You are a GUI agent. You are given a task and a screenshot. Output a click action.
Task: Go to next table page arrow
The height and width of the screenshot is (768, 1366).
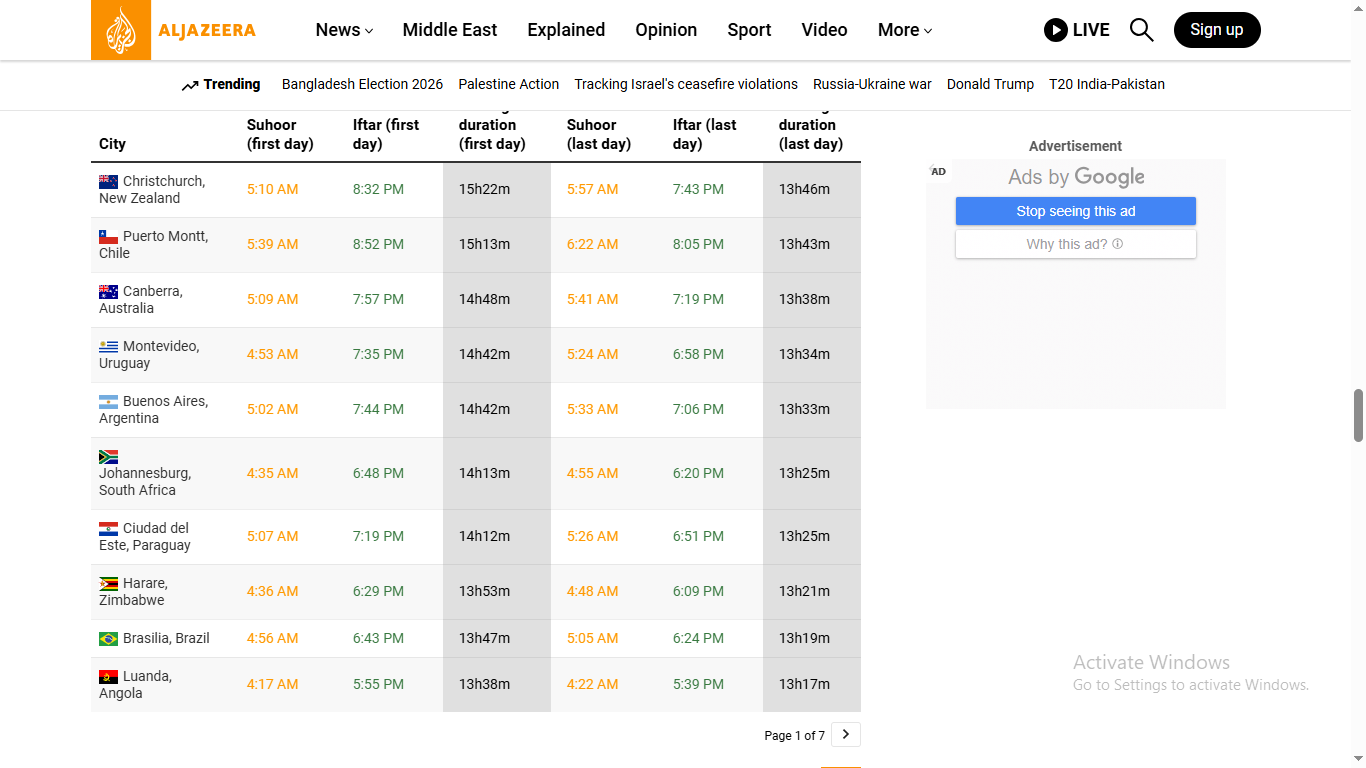[x=845, y=735]
